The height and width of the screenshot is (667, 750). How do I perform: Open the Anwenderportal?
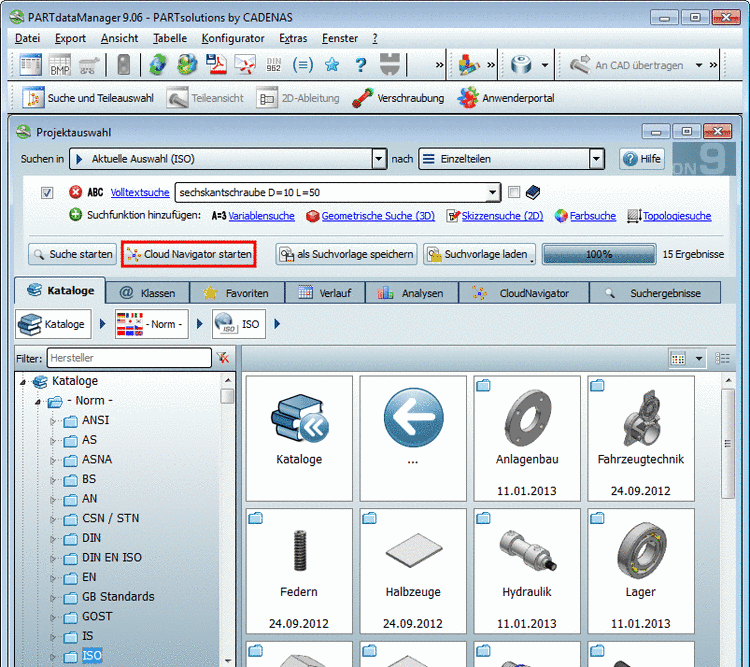tap(506, 98)
